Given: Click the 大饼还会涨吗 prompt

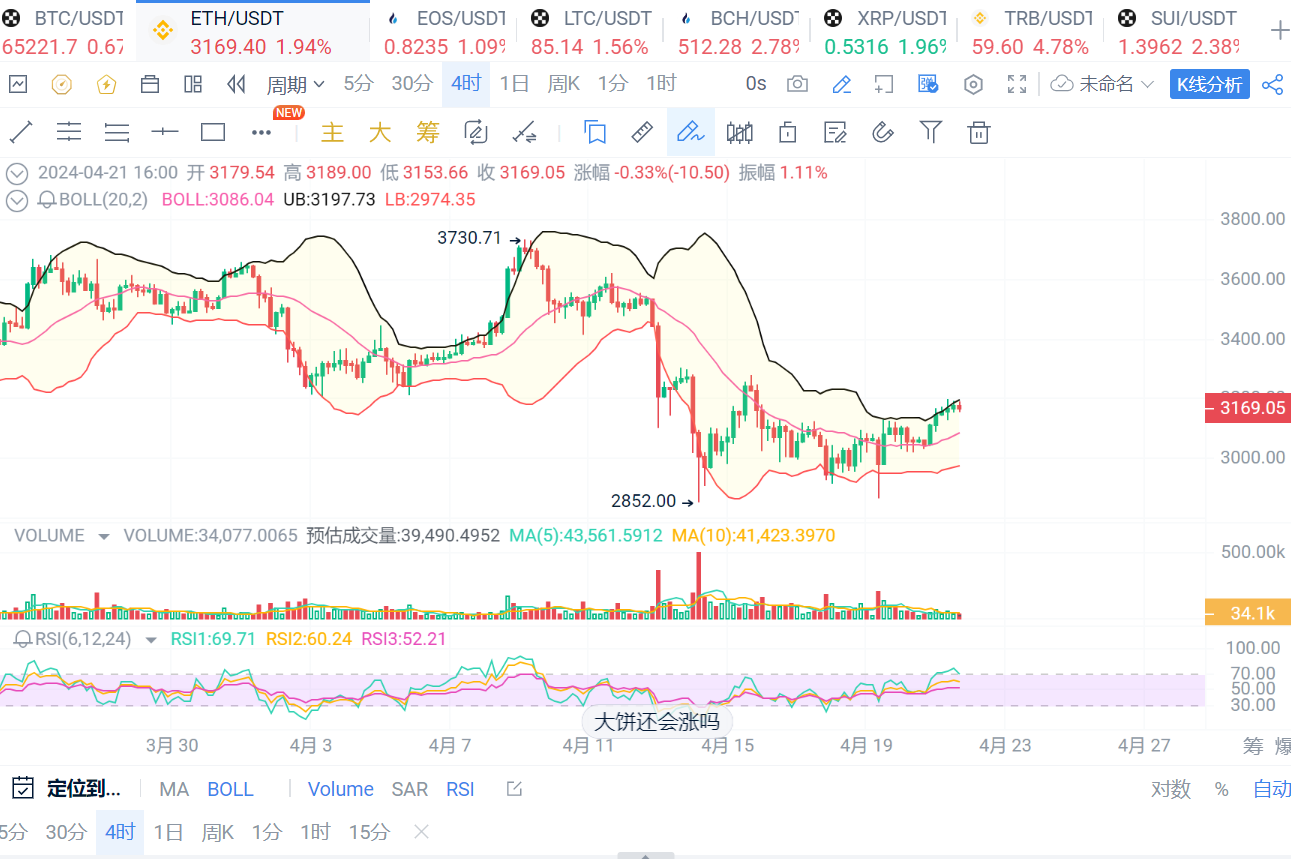Looking at the screenshot, I should (657, 721).
